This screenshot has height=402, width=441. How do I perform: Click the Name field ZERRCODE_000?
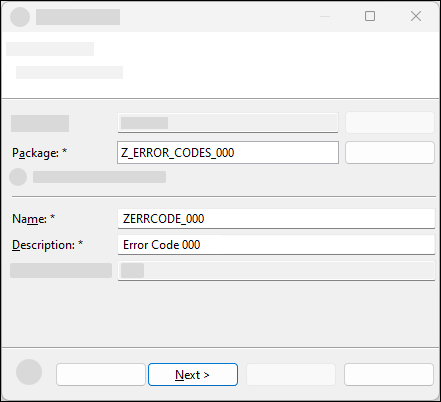point(276,219)
